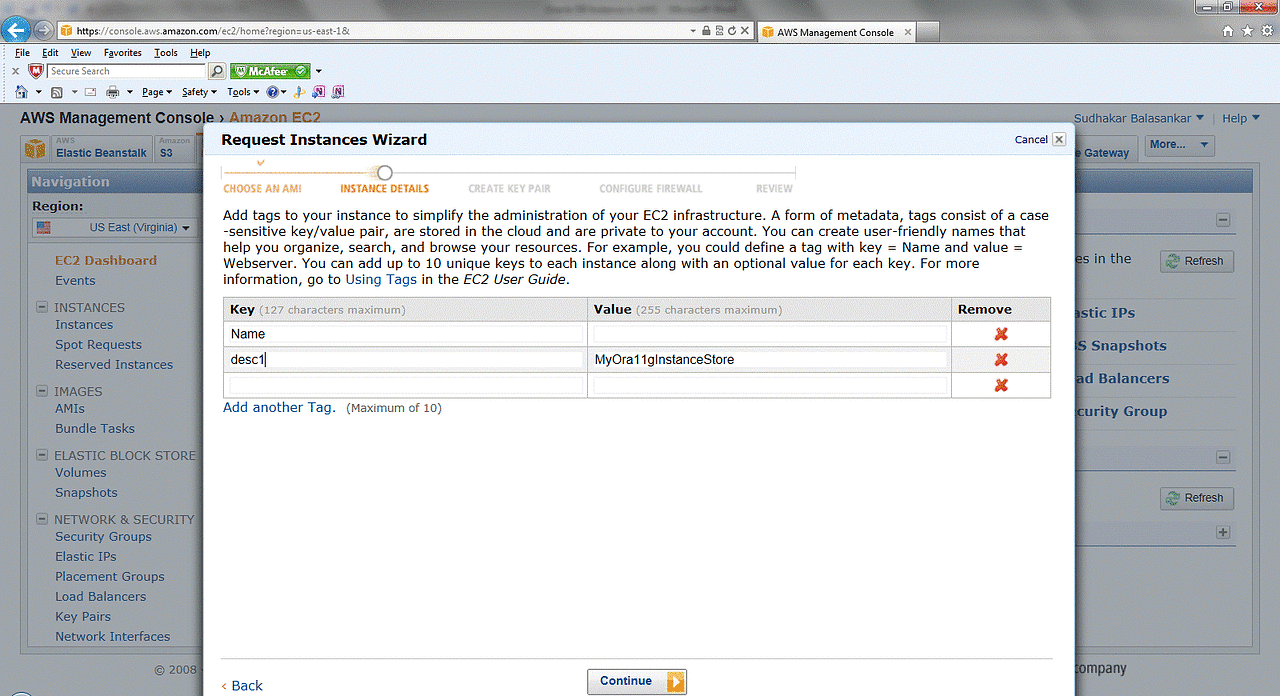The image size is (1280, 696).
Task: Open the green McAfee status button
Action: (x=270, y=71)
